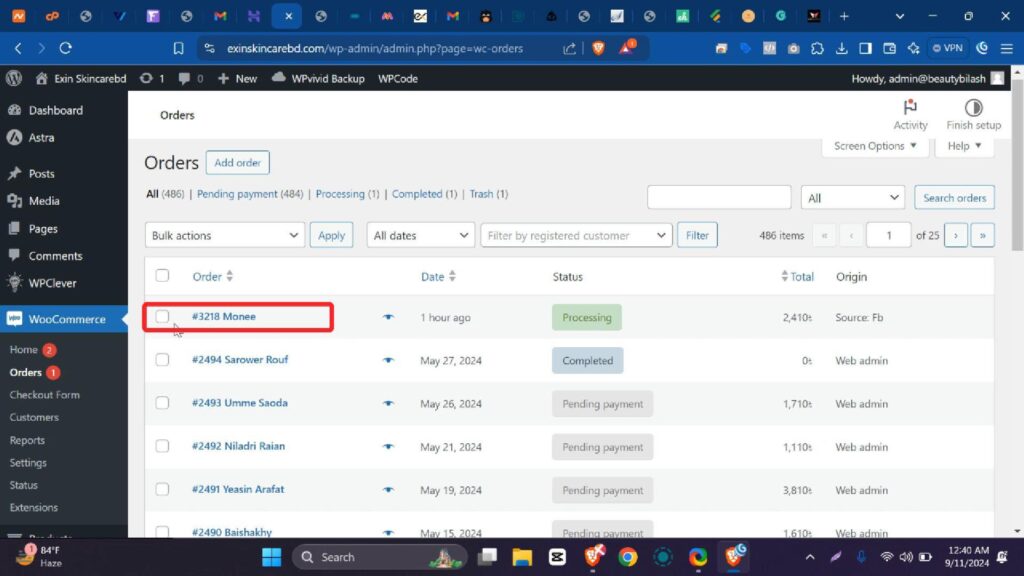This screenshot has width=1024, height=576.
Task: Check the select-all orders checkbox in the header
Action: click(162, 276)
